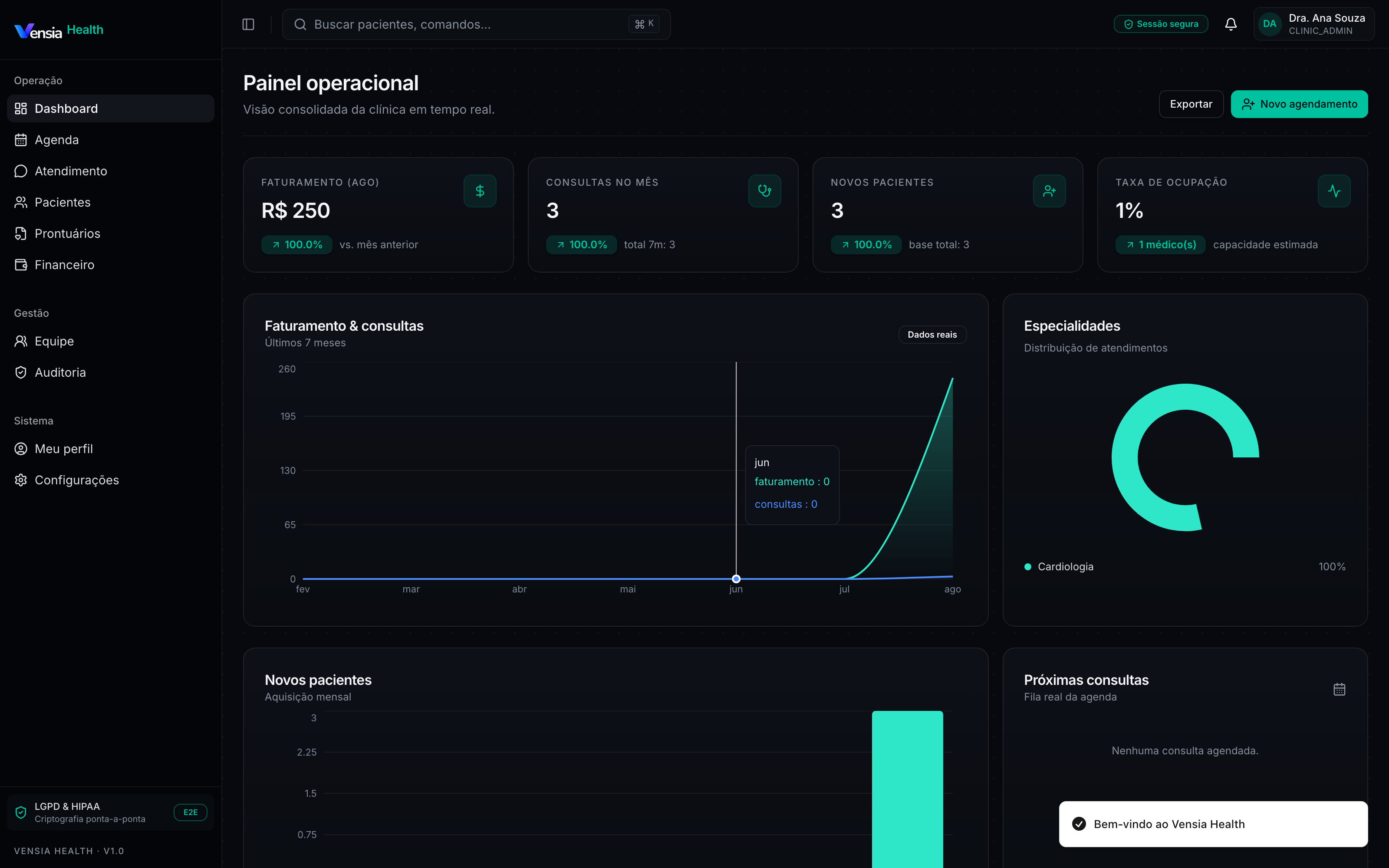Click the stethoscope icon on Consultas card
1389x868 pixels.
[x=764, y=191]
